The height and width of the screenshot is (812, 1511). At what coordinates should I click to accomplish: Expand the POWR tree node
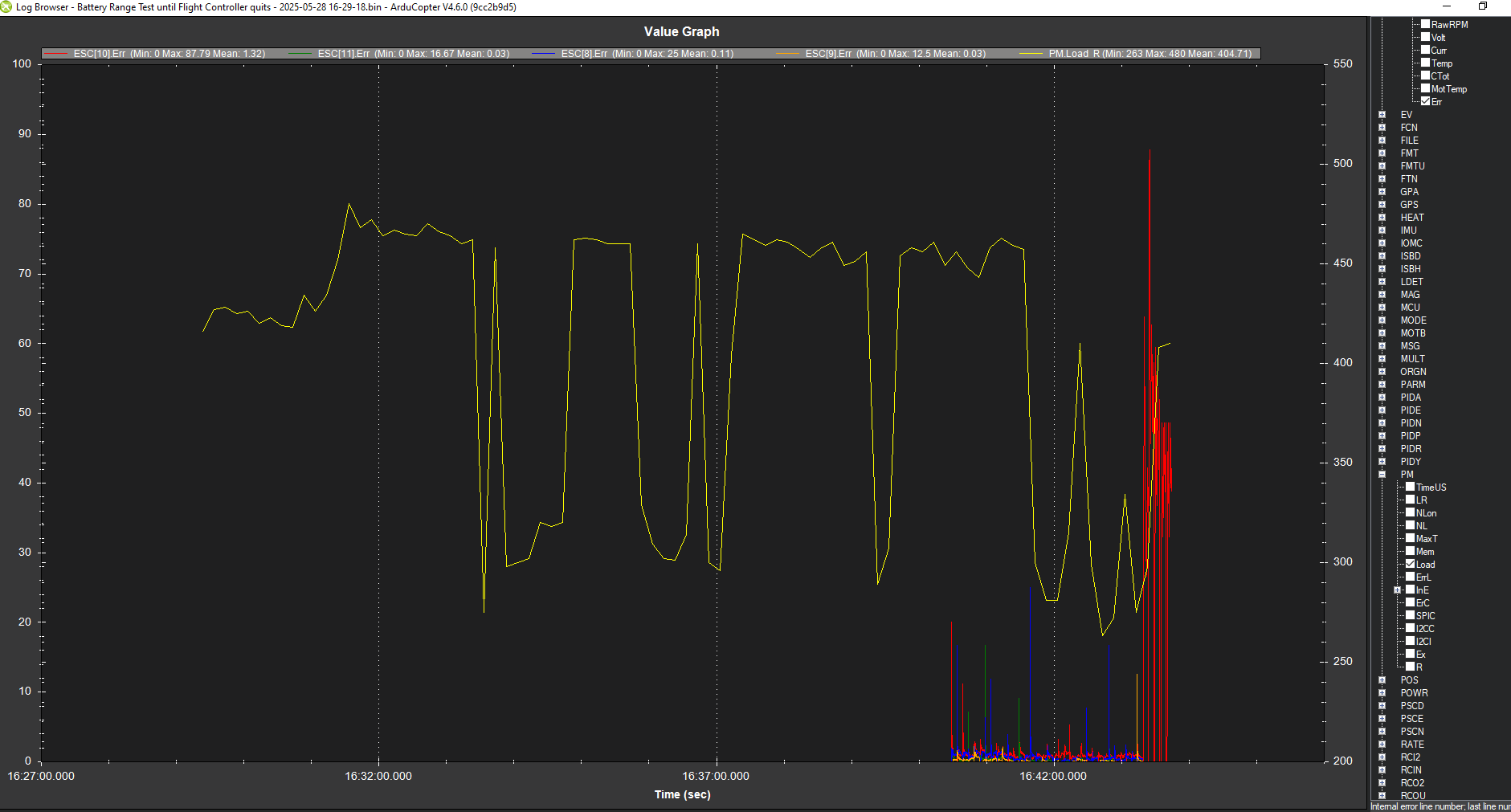tap(1382, 693)
